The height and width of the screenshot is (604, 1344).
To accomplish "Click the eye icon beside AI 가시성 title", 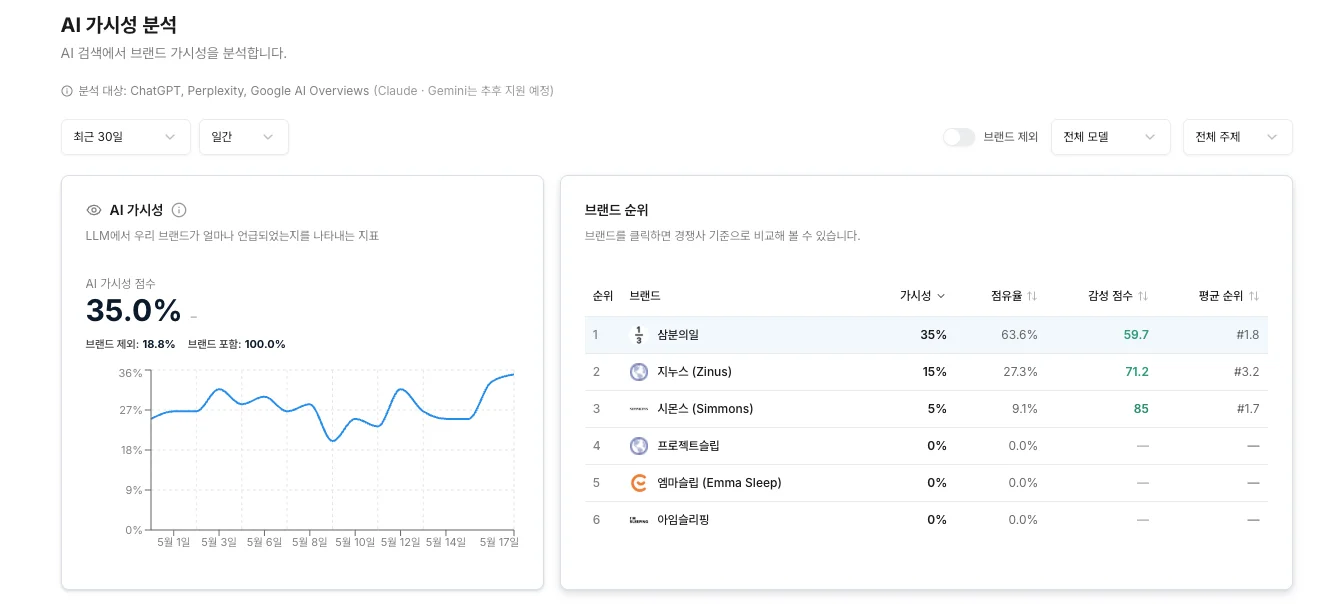I will (94, 210).
